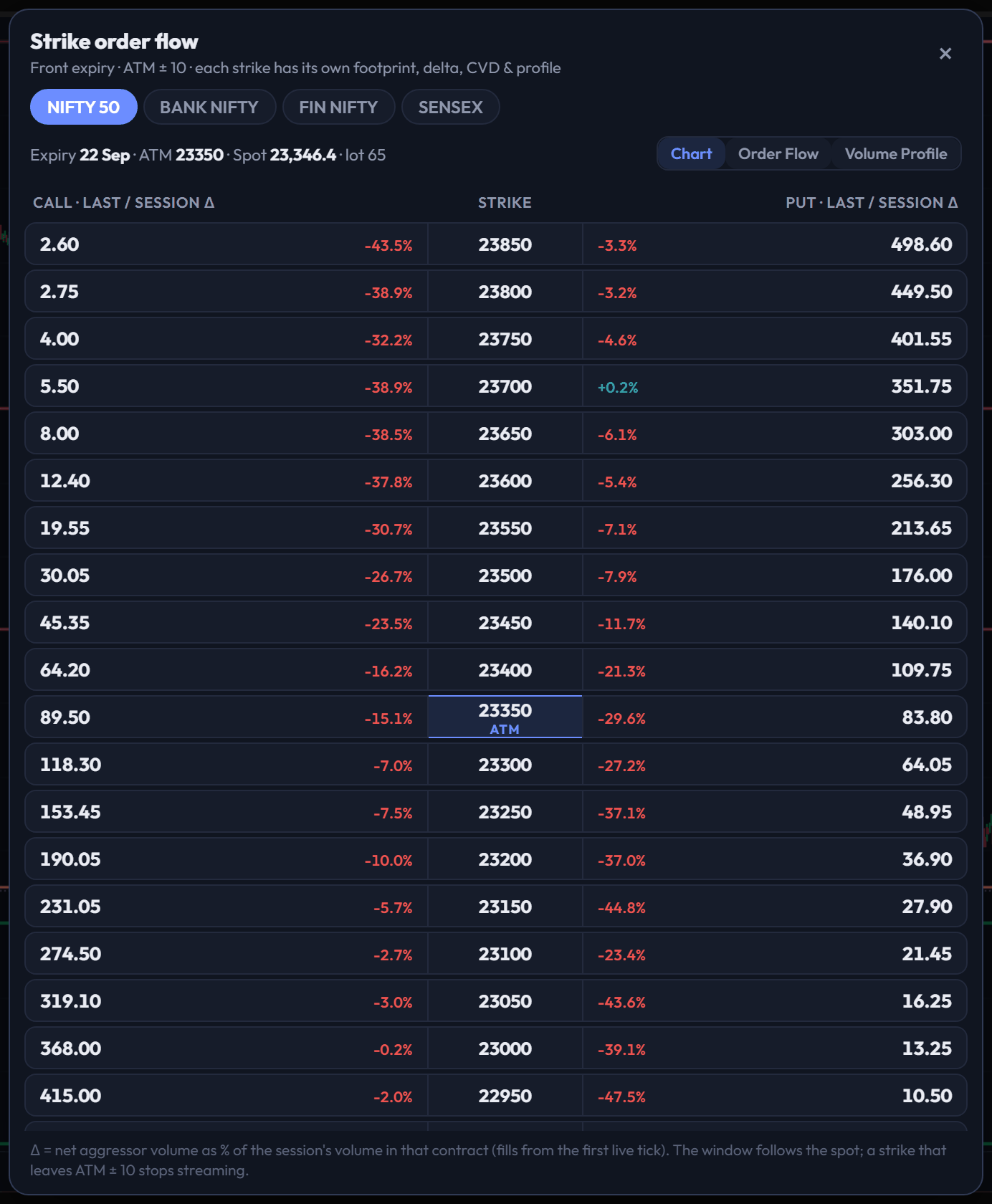The width and height of the screenshot is (992, 1204).
Task: Open the 23400 strike row
Action: 496,670
